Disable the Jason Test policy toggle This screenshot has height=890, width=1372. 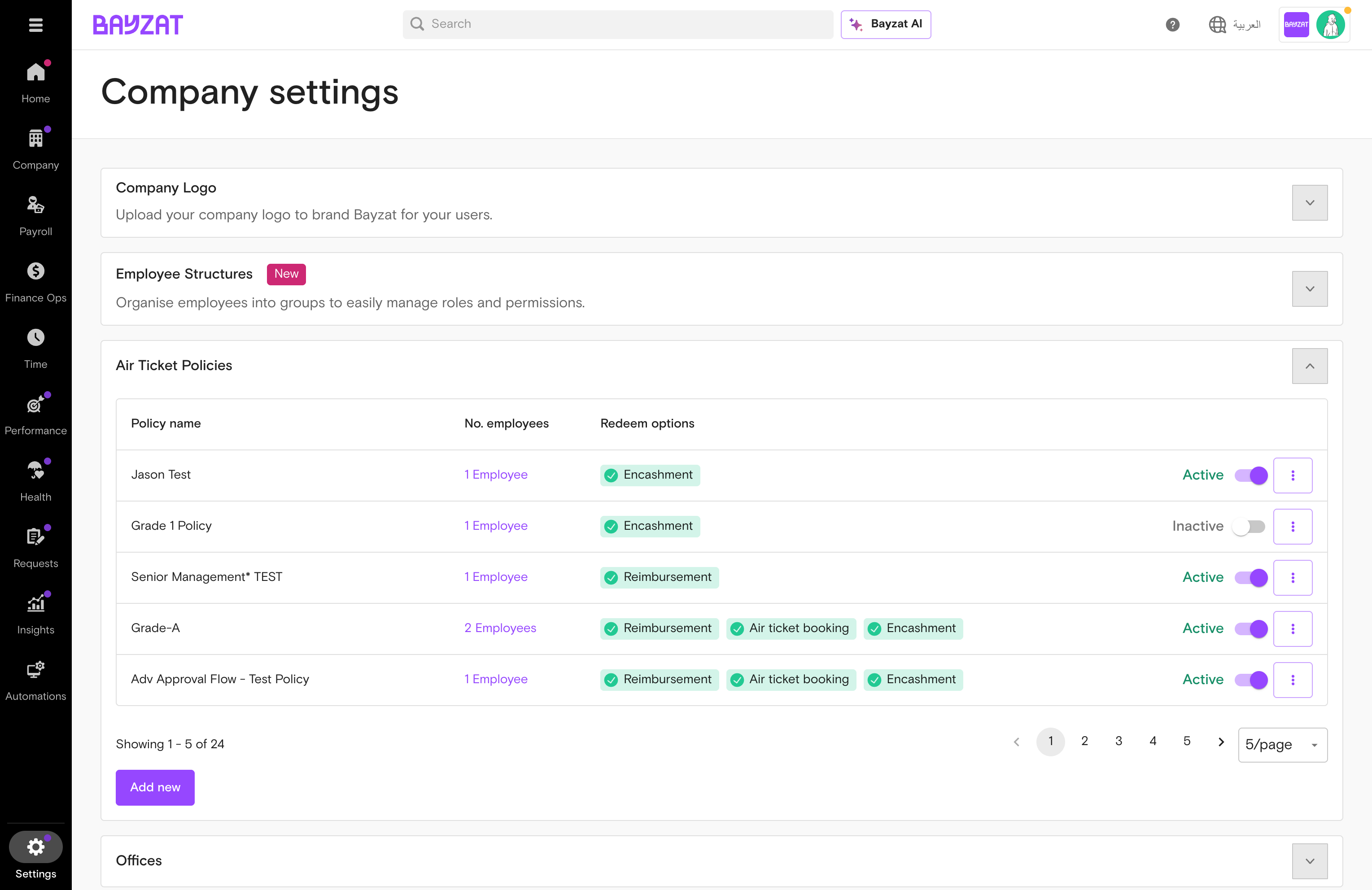pos(1250,475)
